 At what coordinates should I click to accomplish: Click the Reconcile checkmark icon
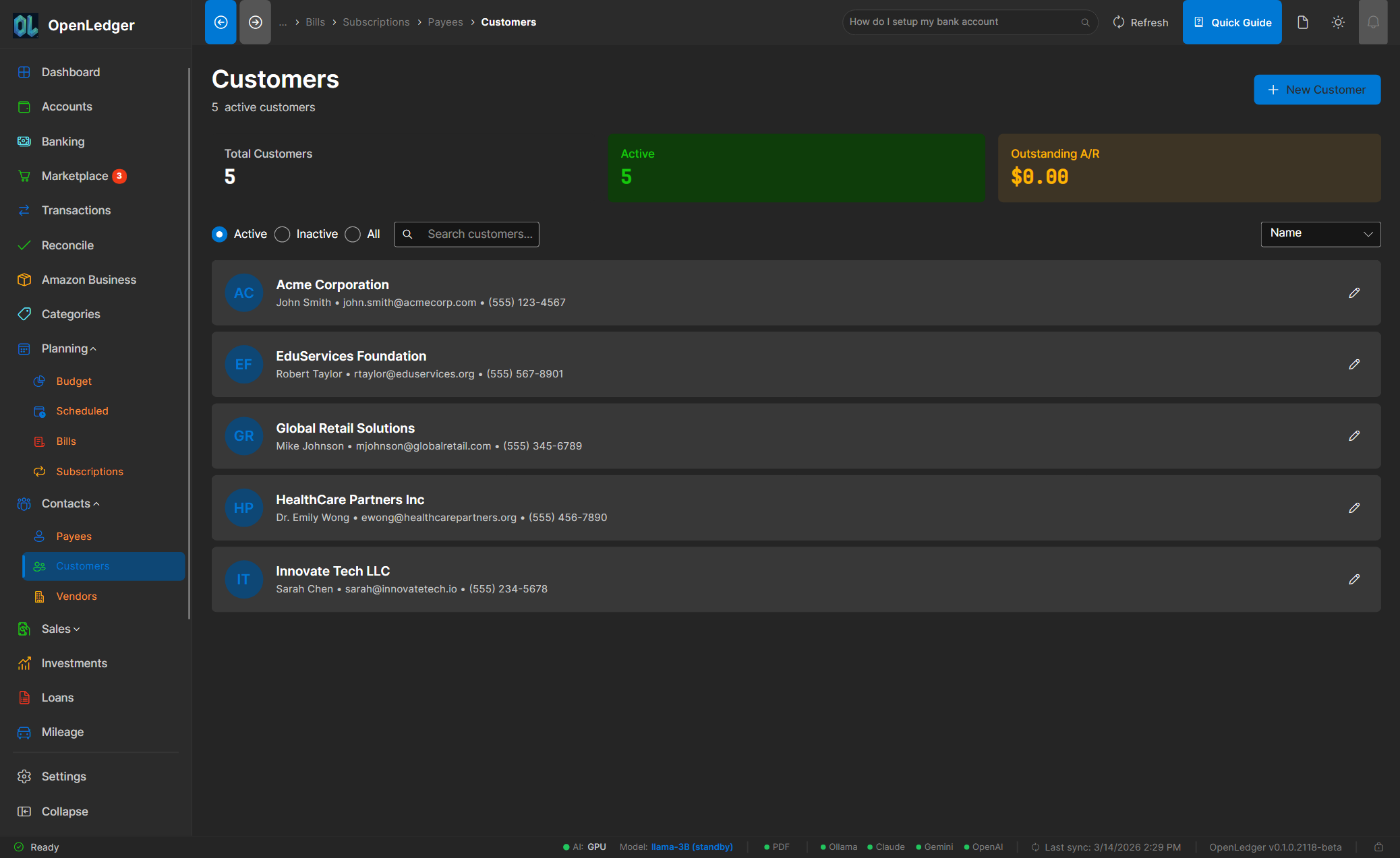click(x=24, y=245)
